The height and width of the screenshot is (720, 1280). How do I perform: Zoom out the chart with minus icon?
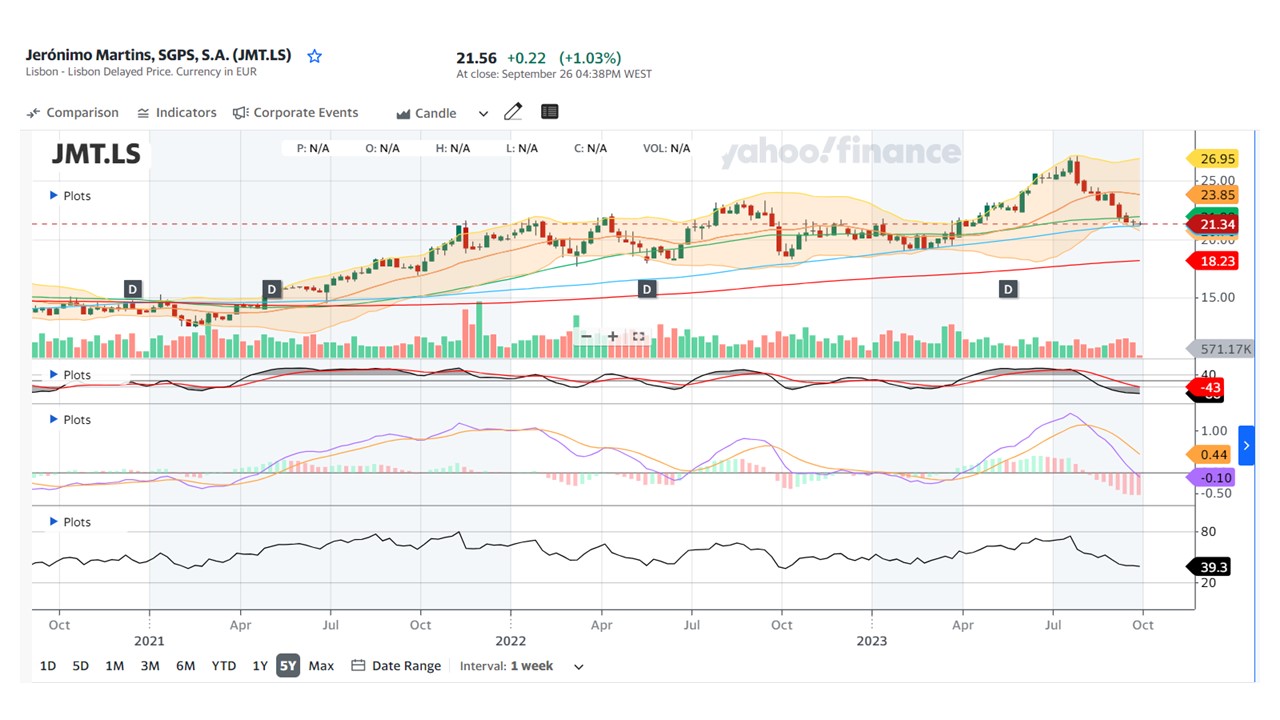point(587,336)
